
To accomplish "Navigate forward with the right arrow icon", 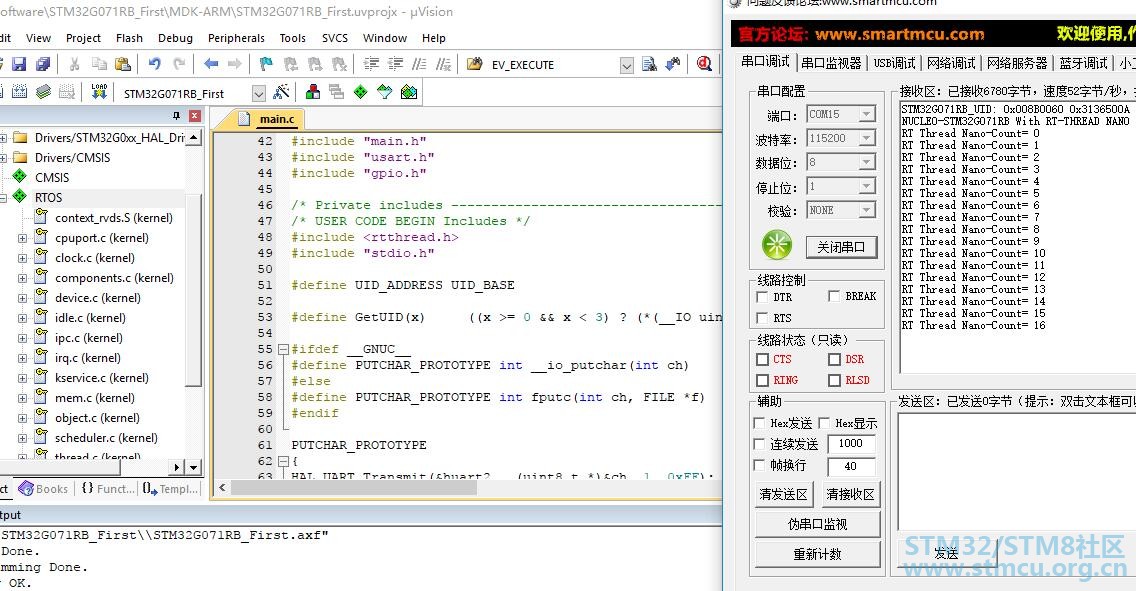I will tap(235, 64).
